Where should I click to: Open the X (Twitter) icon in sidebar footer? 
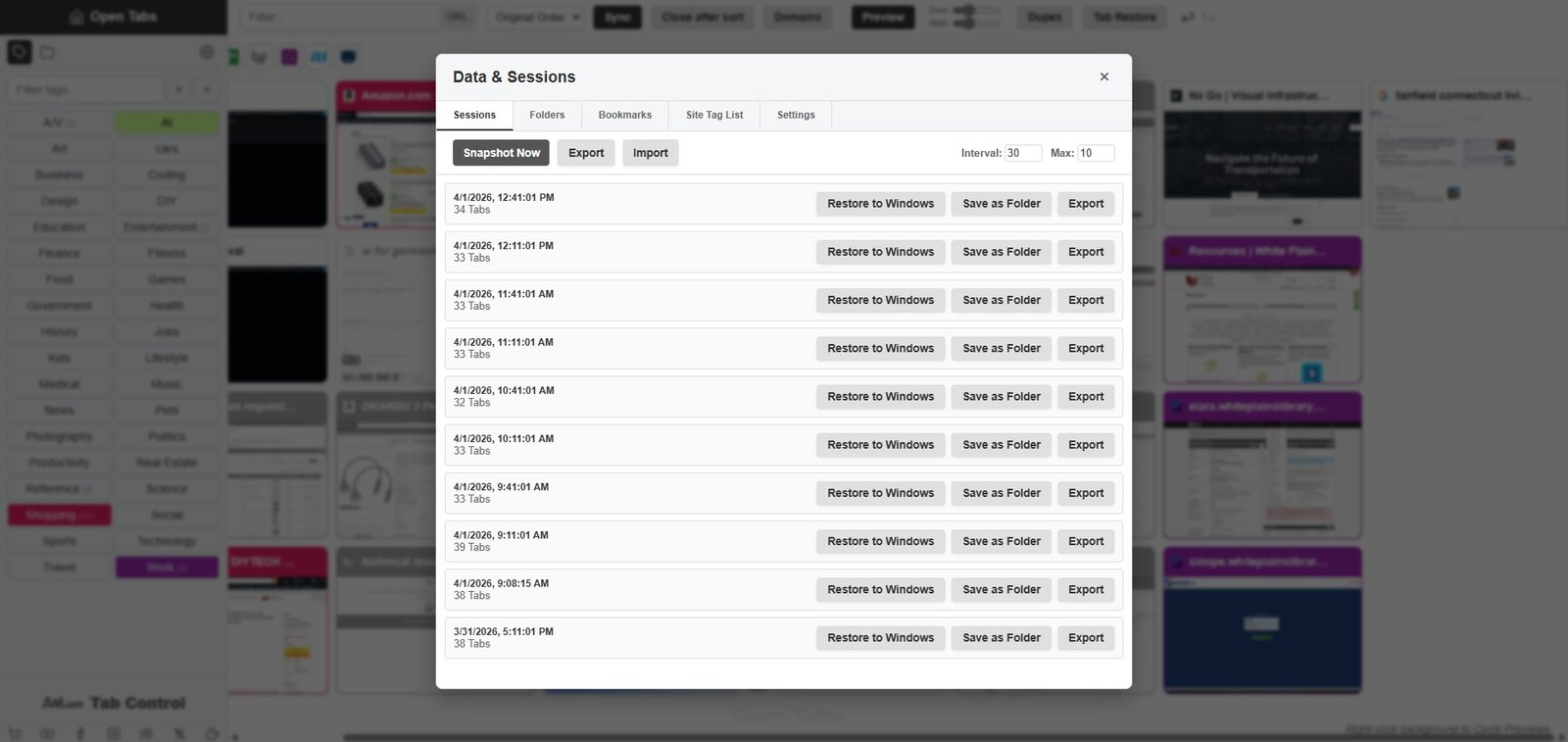tap(179, 733)
